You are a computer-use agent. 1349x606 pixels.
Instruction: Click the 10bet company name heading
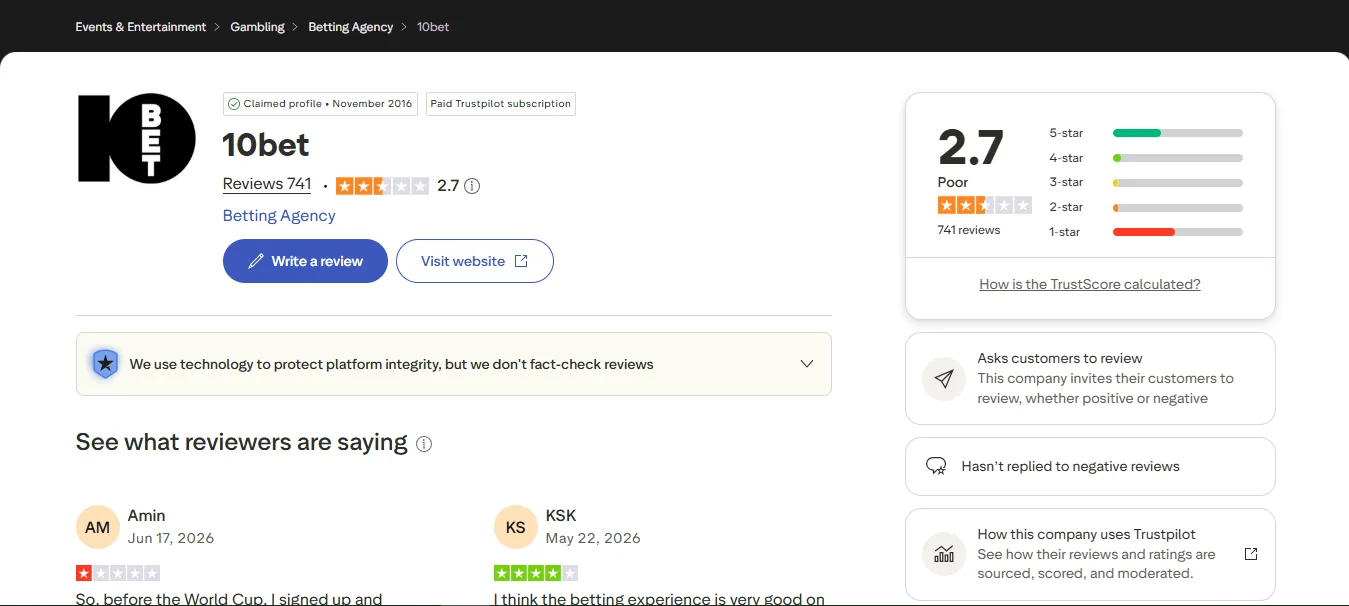coord(266,145)
